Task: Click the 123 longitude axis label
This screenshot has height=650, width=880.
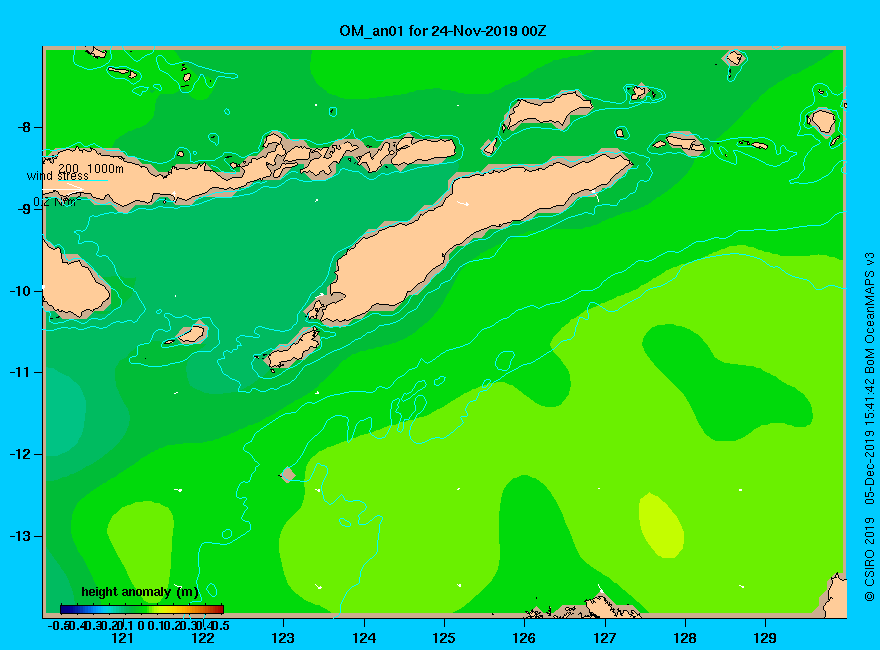Action: coord(283,638)
